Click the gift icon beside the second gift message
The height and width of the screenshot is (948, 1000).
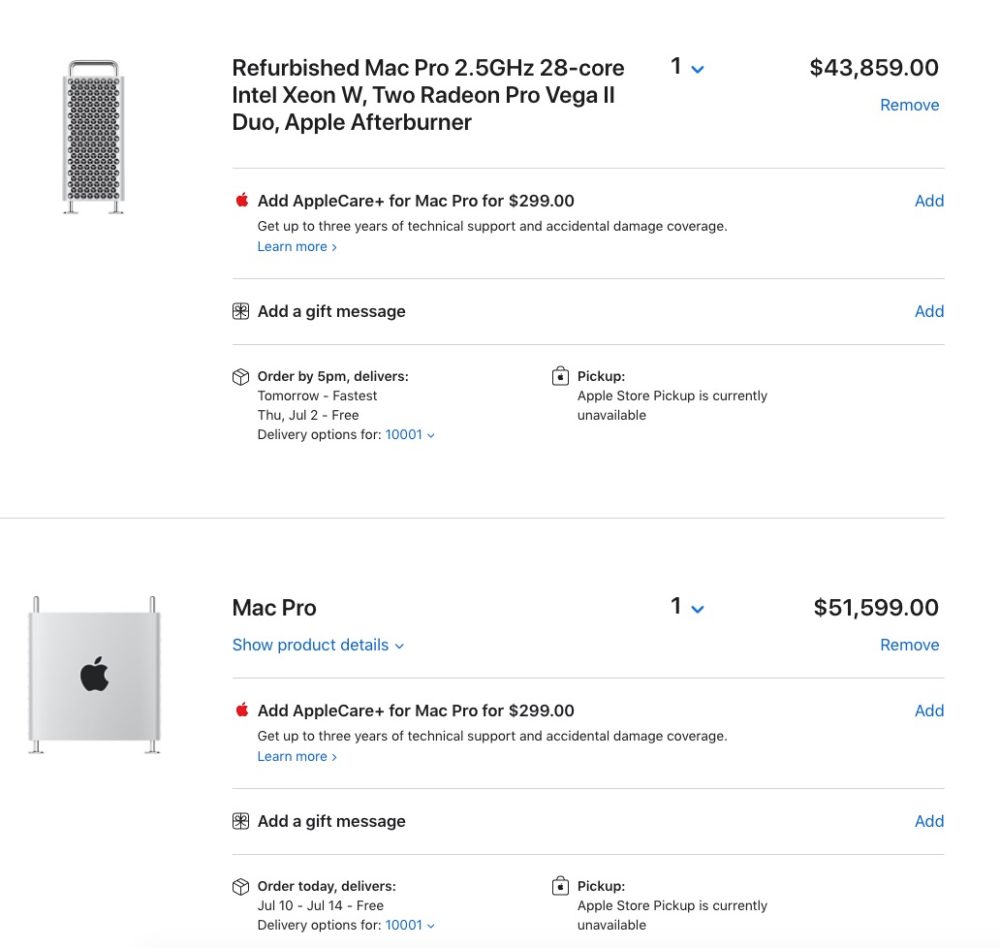[x=240, y=821]
